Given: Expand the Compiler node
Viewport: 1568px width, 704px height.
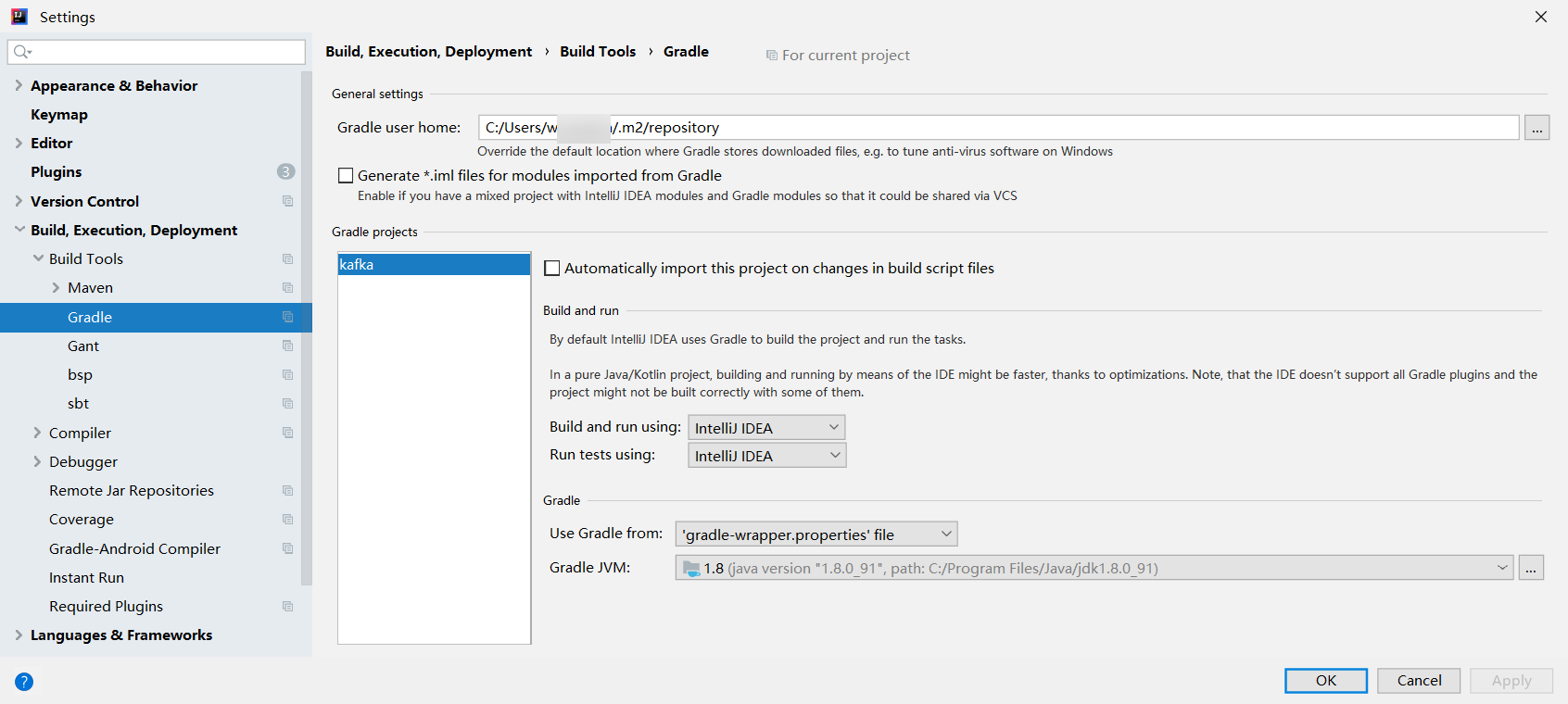Looking at the screenshot, I should coord(37,433).
